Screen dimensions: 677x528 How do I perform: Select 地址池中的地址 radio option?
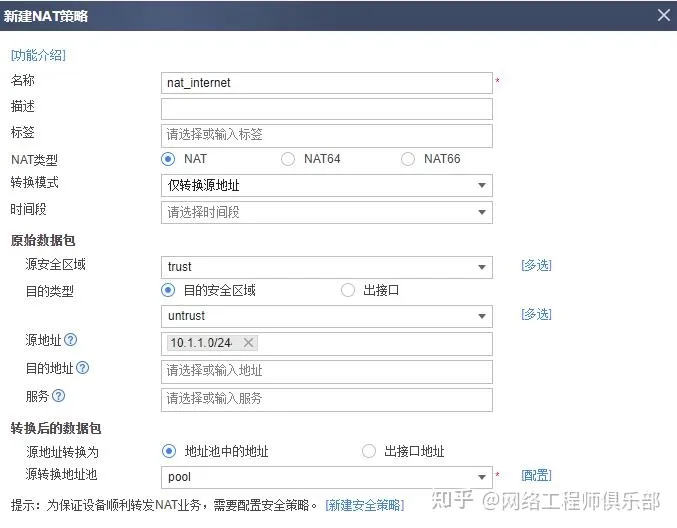[x=169, y=451]
